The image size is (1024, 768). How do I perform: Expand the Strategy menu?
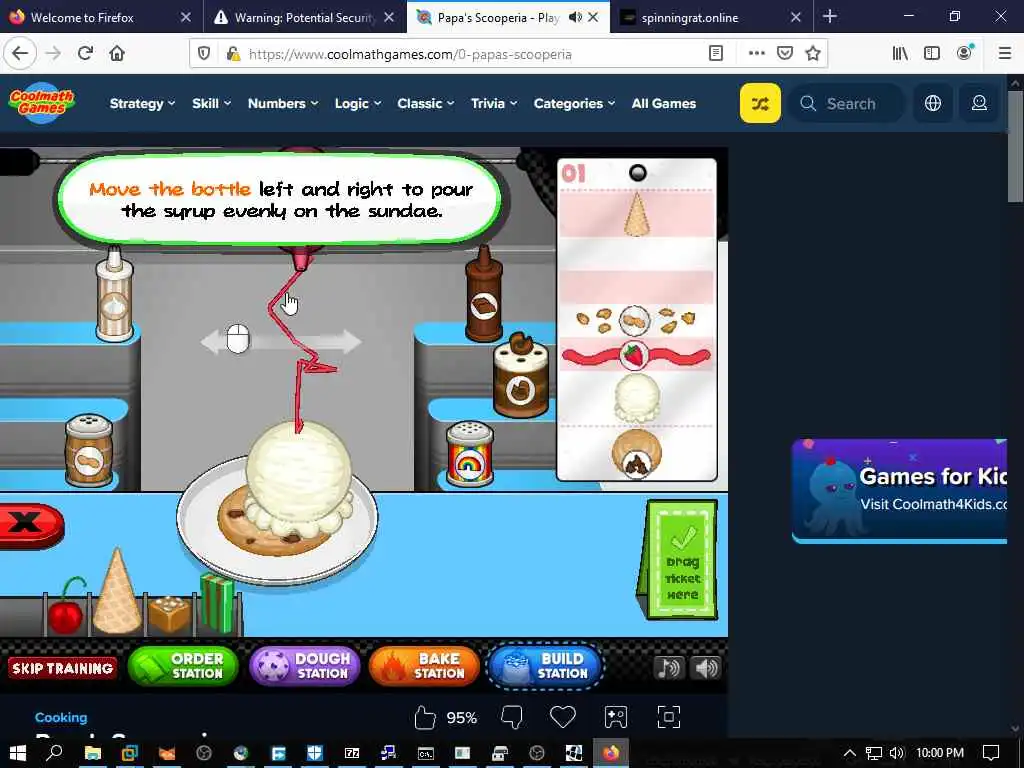[x=142, y=103]
